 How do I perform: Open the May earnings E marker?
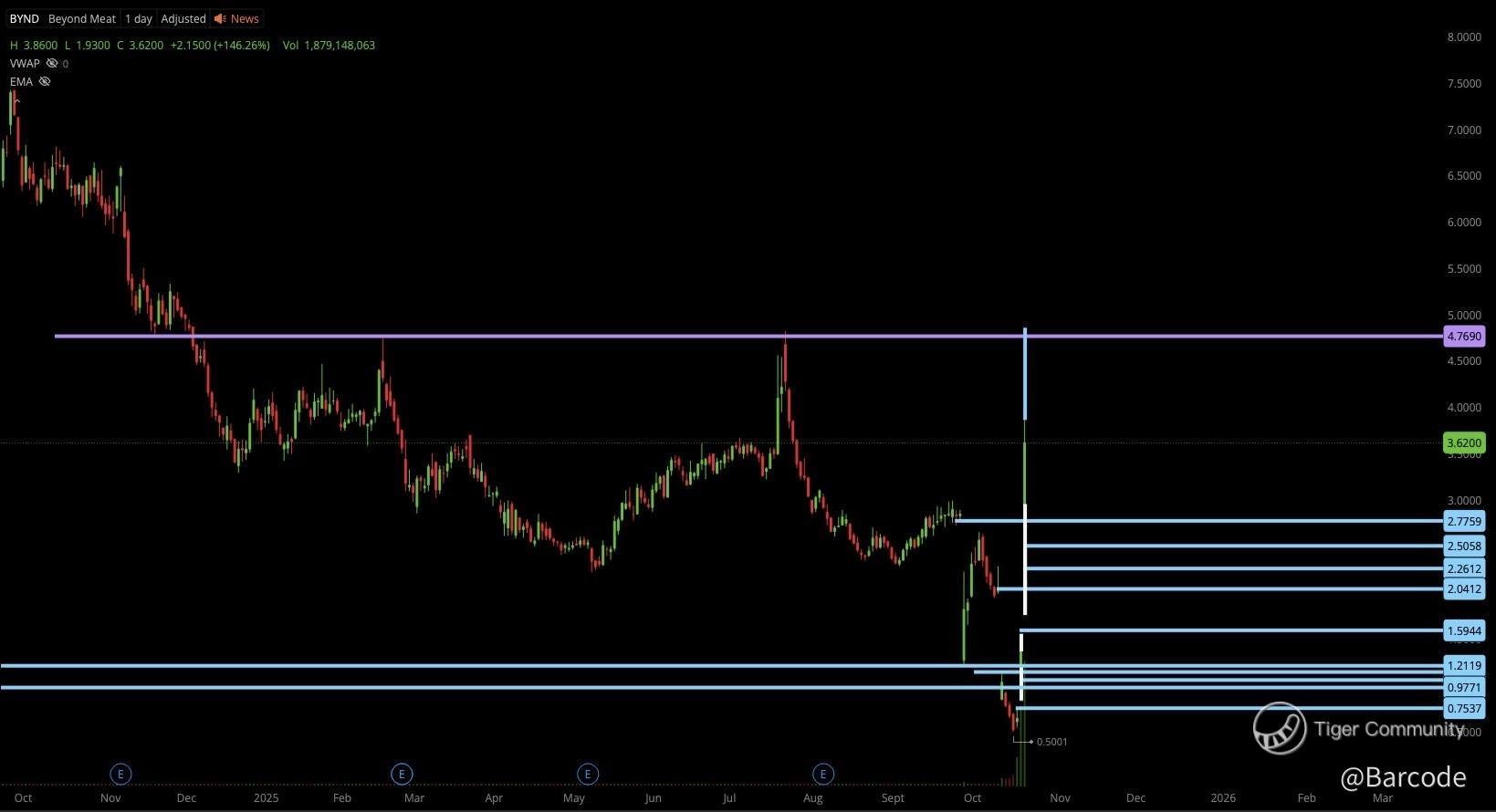click(x=588, y=774)
